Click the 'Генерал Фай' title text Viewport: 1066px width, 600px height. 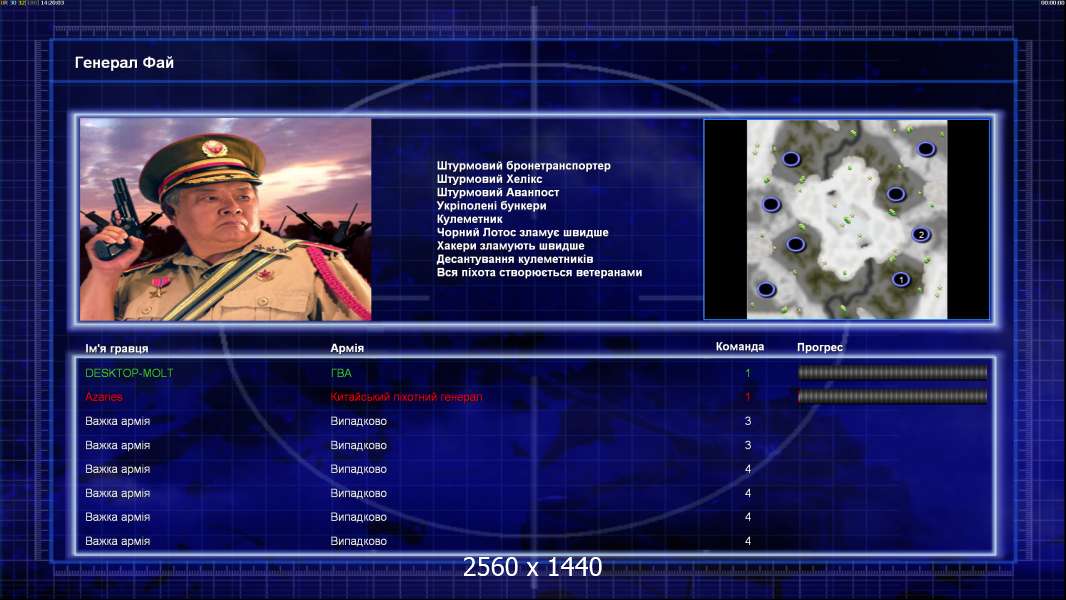coord(125,63)
